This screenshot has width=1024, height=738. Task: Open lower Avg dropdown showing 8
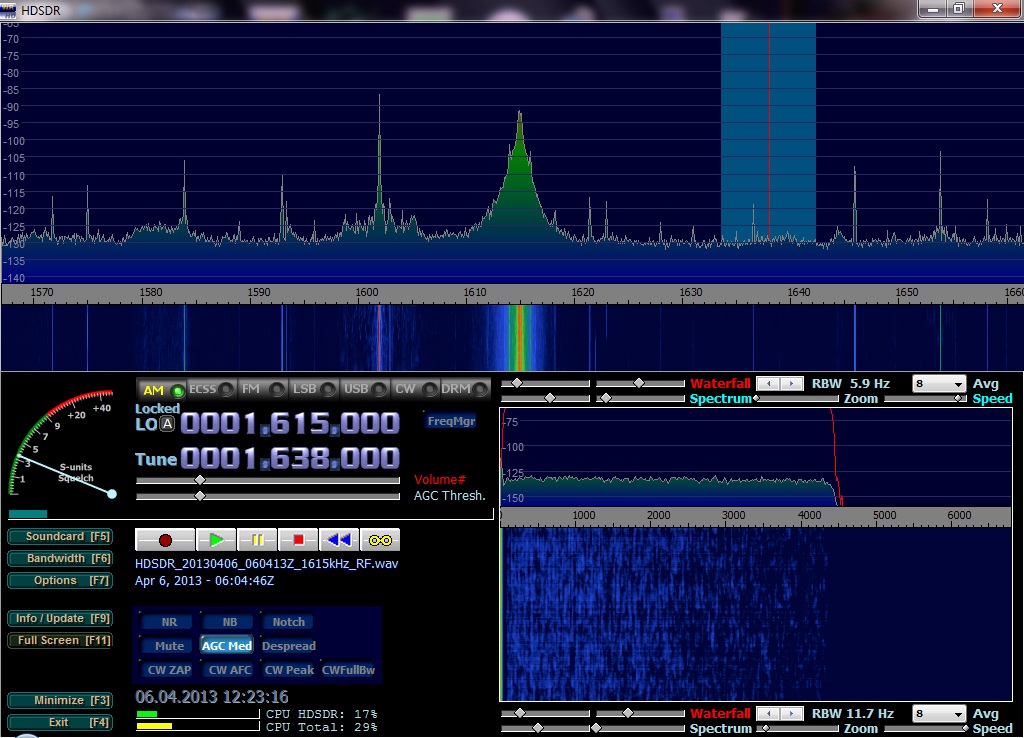coord(938,713)
